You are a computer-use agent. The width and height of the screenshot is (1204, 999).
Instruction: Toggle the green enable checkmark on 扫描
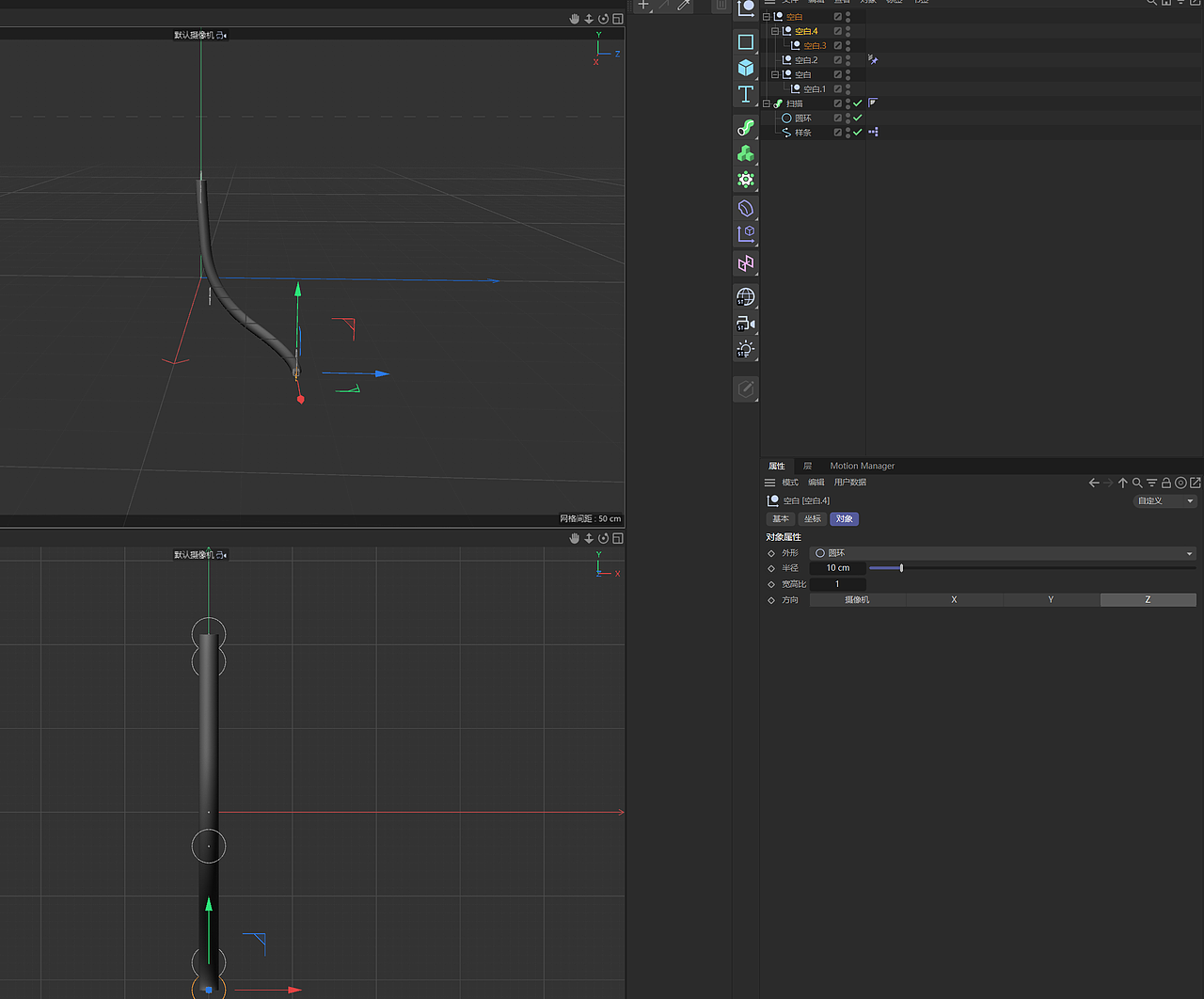[857, 103]
